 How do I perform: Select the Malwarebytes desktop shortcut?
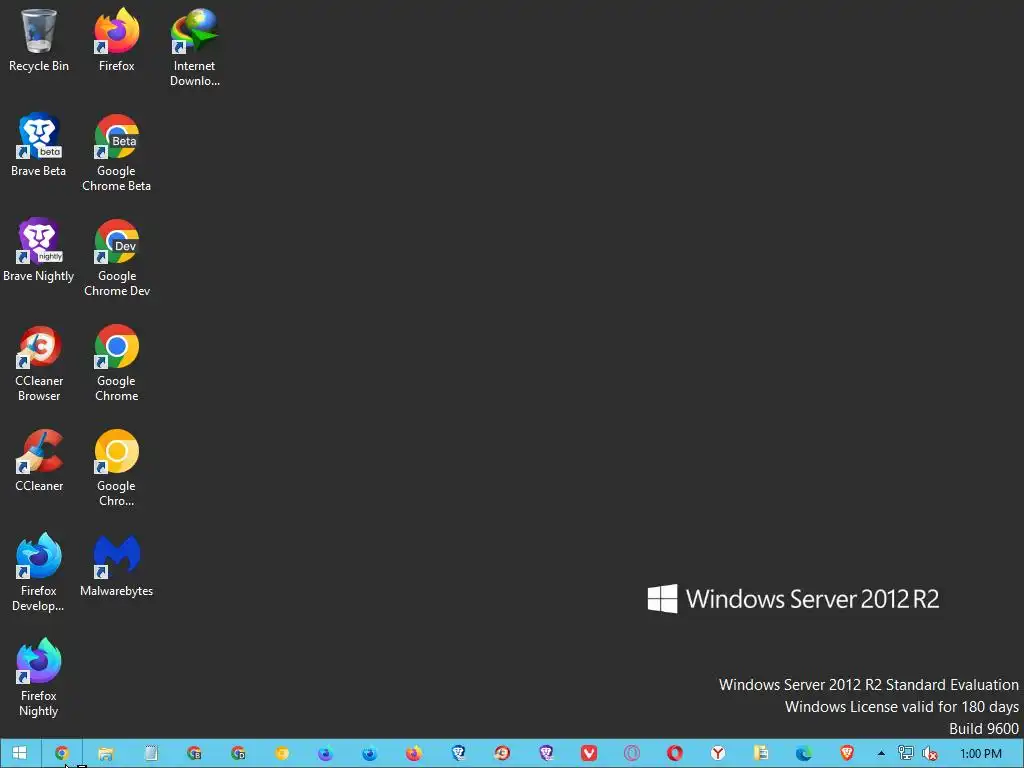click(116, 566)
